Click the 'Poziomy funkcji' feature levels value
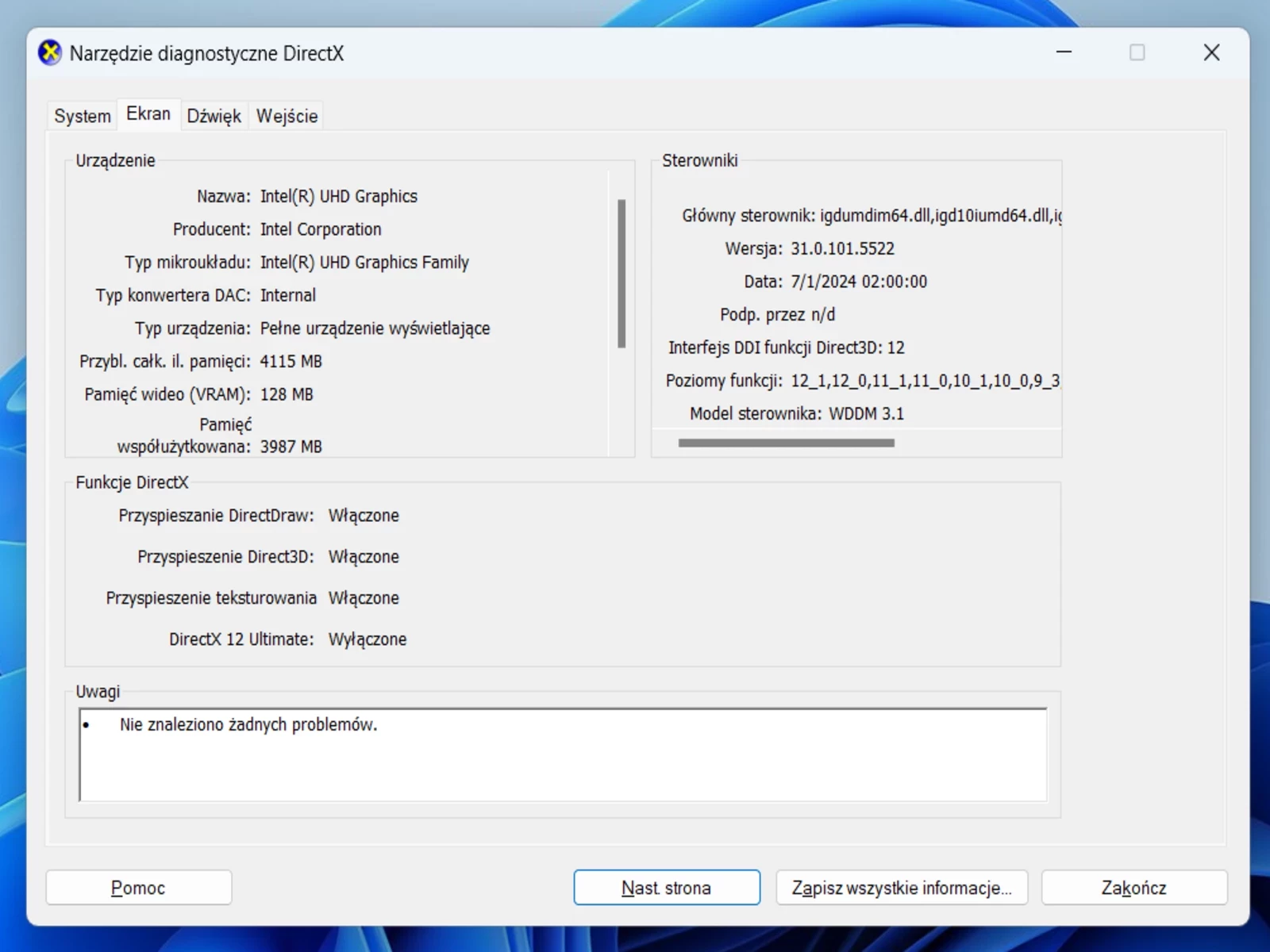This screenshot has width=1270, height=952. pos(926,381)
